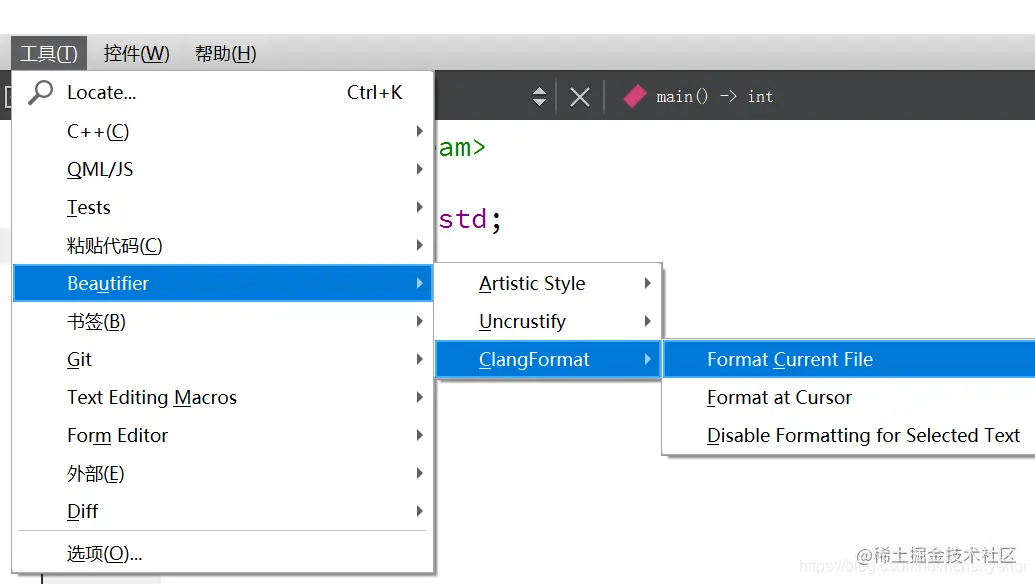Image resolution: width=1035 pixels, height=584 pixels.
Task: Click the Locate... menu entry
Action: tap(223, 93)
